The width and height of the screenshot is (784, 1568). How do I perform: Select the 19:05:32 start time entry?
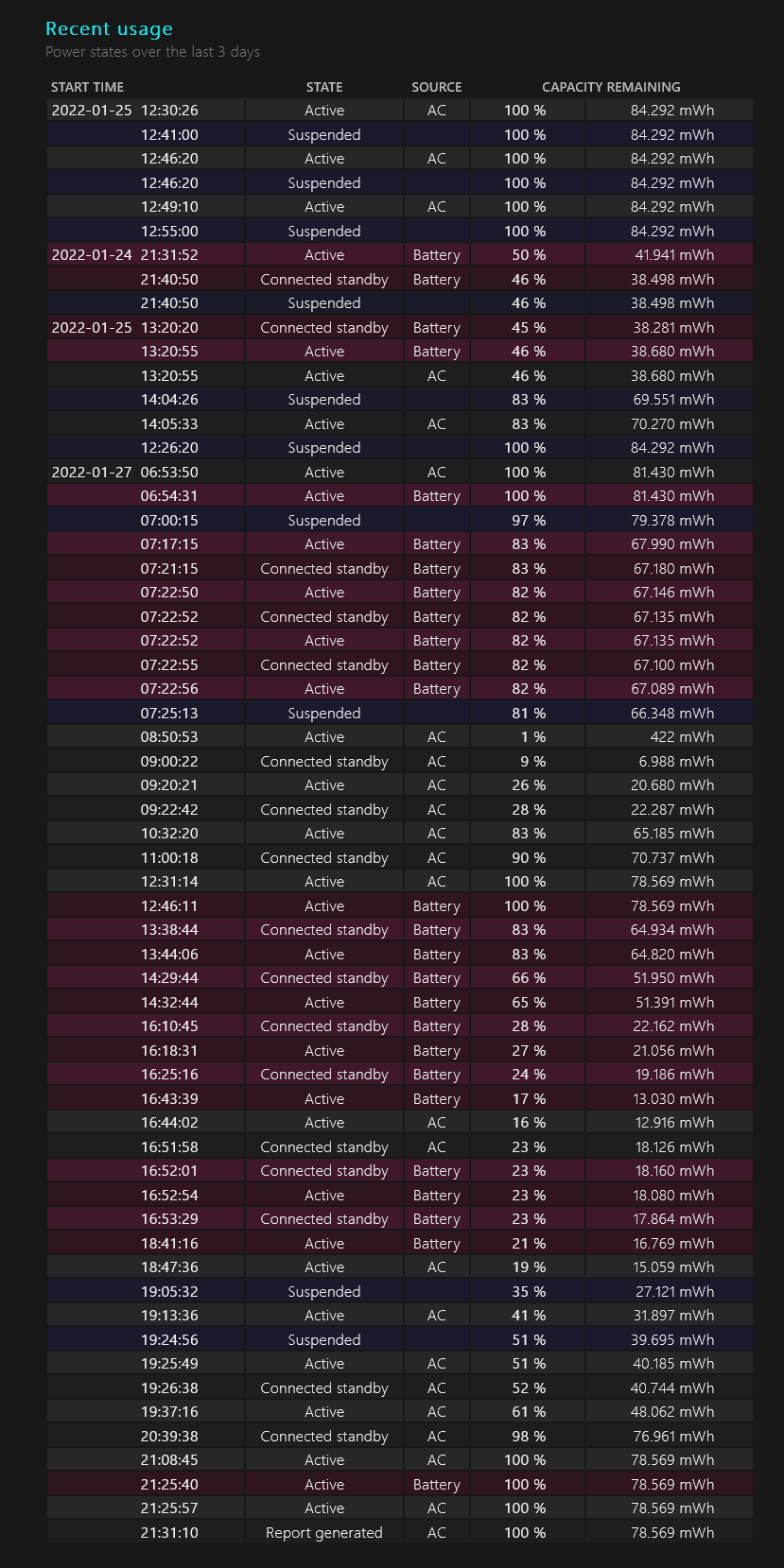tap(169, 1292)
